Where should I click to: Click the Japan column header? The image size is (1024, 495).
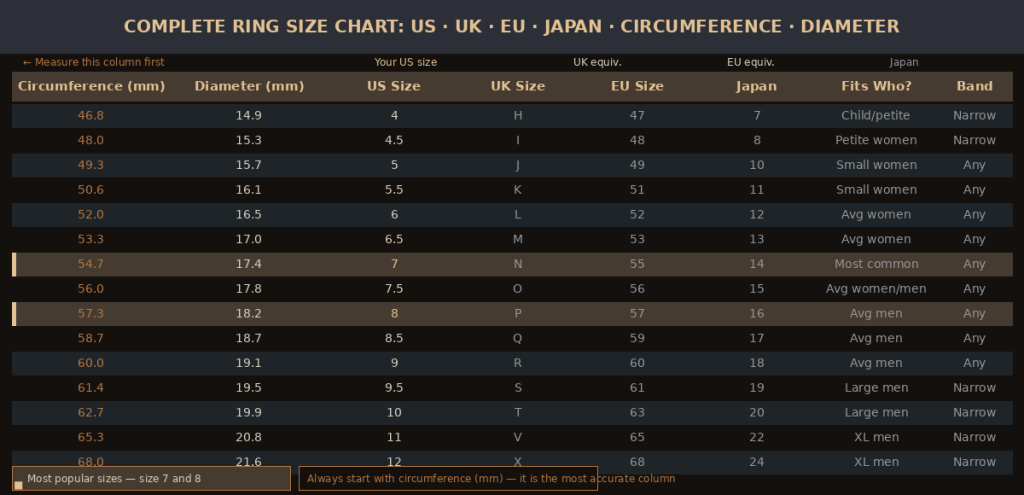(x=756, y=86)
